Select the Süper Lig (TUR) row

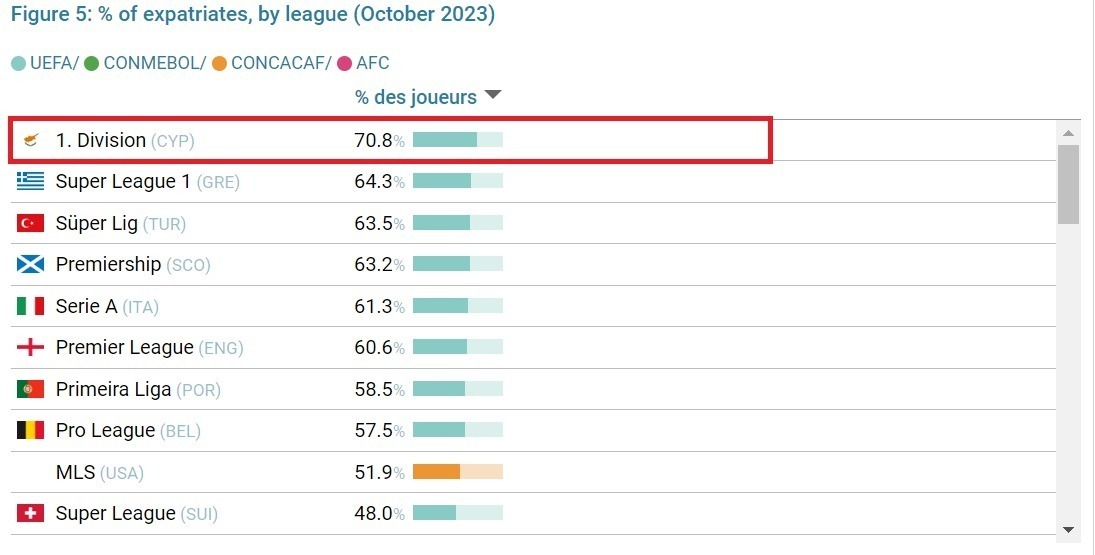(x=534, y=223)
